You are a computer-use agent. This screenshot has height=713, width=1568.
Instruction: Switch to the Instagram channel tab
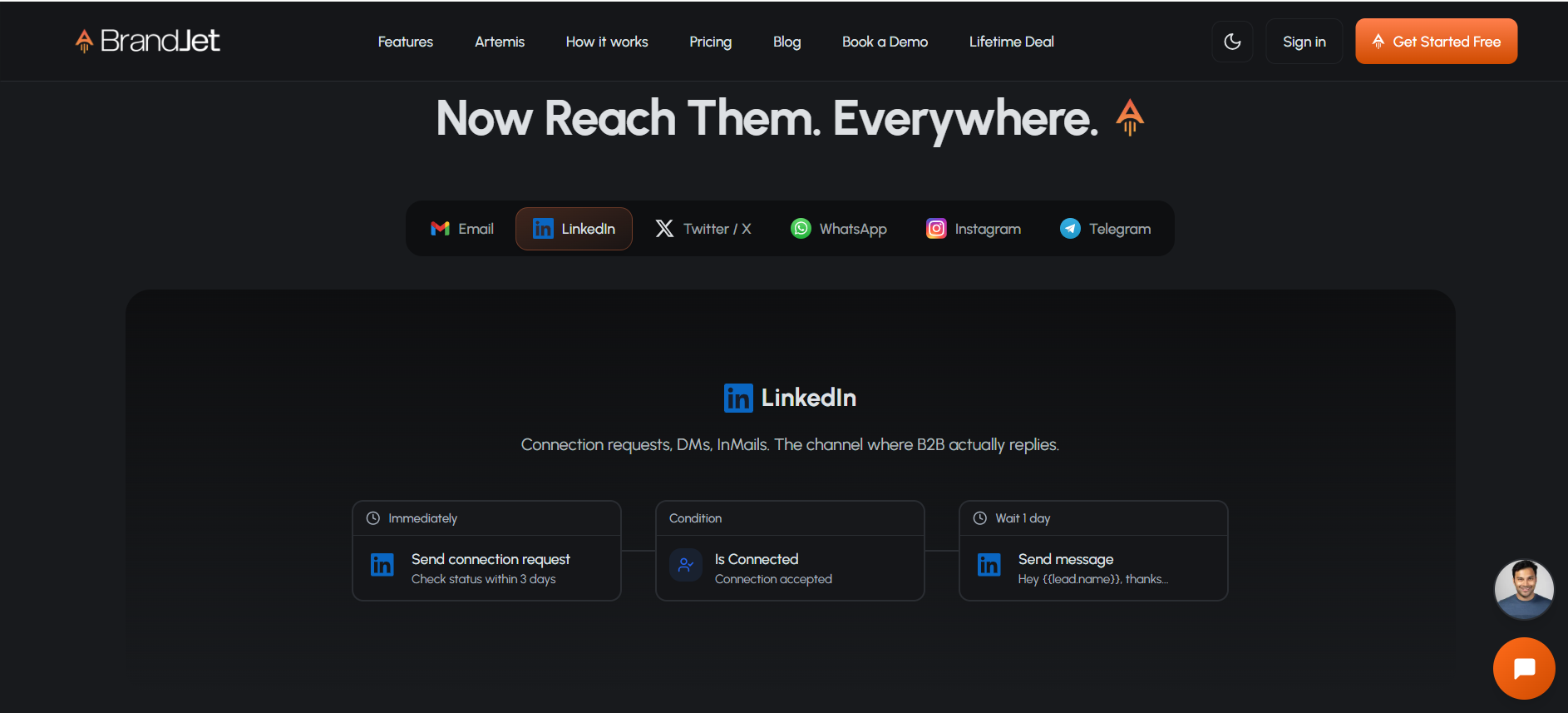tap(974, 229)
